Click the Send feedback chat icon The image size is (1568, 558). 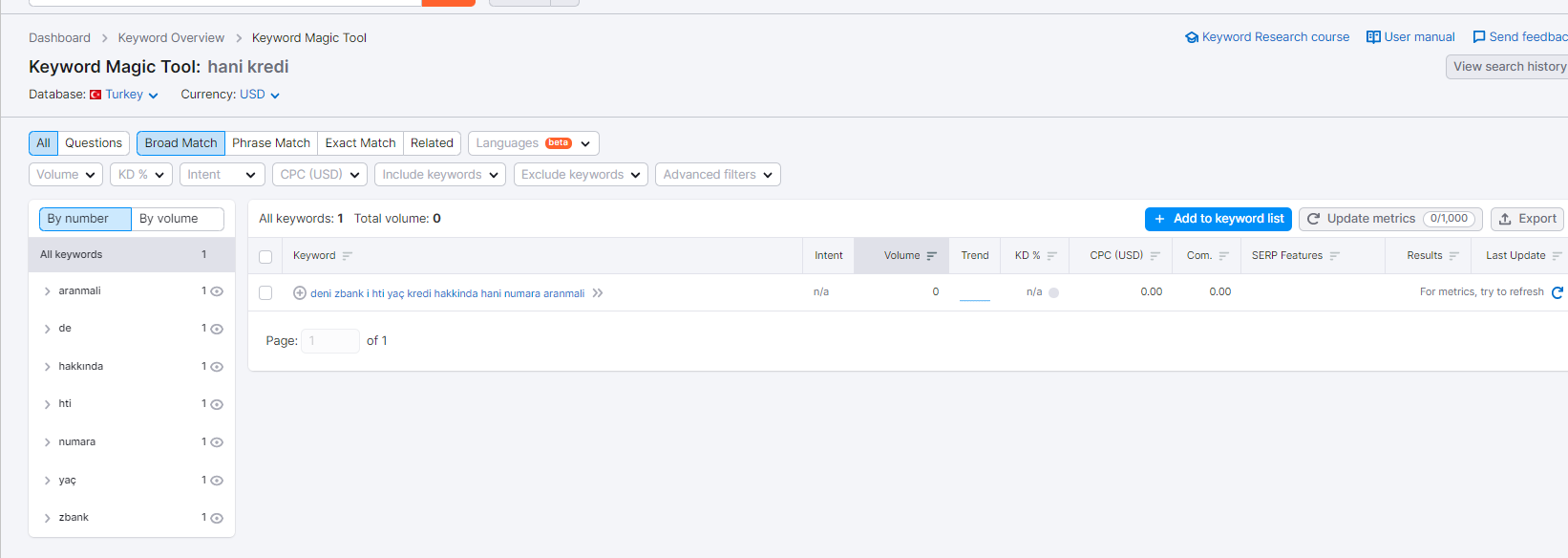tap(1479, 37)
